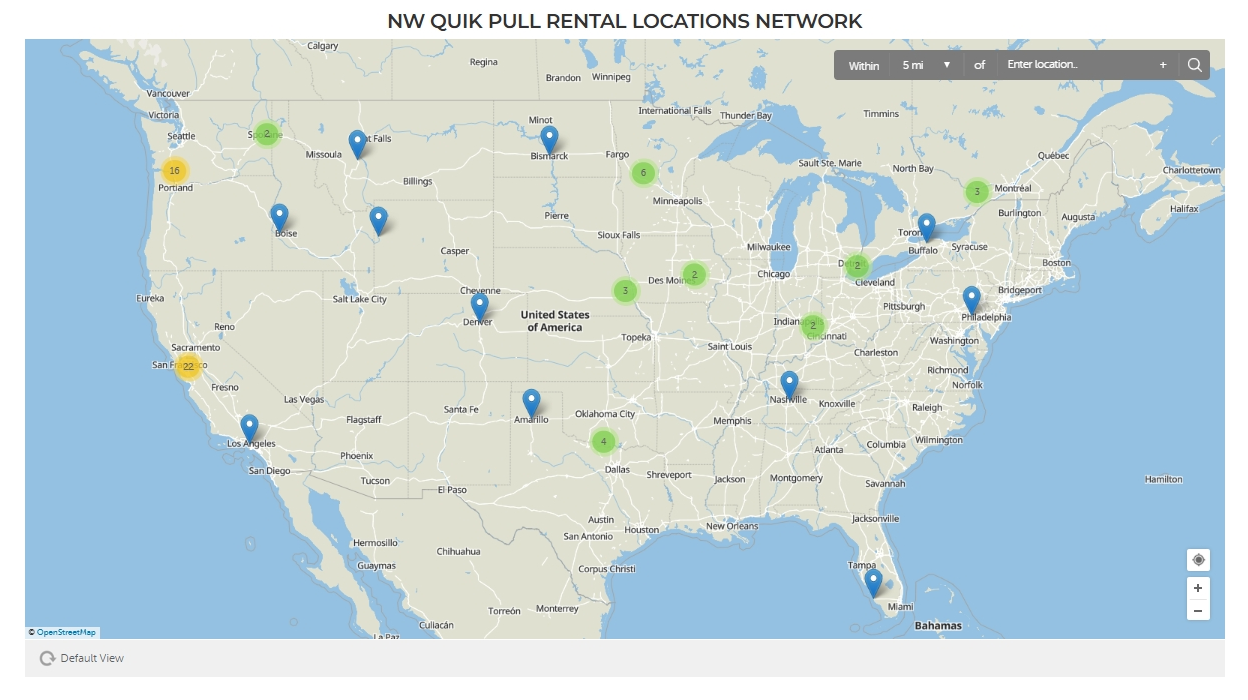Select the Toronto location pin

(926, 223)
